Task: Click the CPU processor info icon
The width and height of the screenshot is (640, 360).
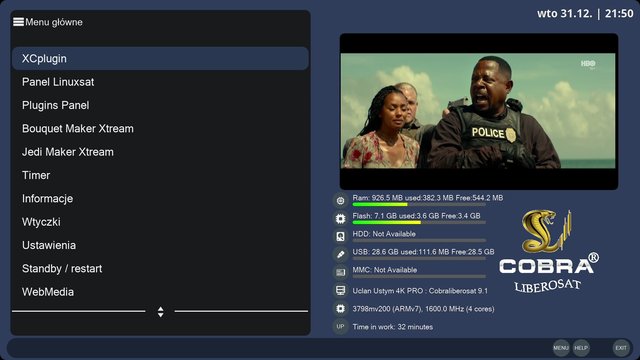Action: click(340, 309)
